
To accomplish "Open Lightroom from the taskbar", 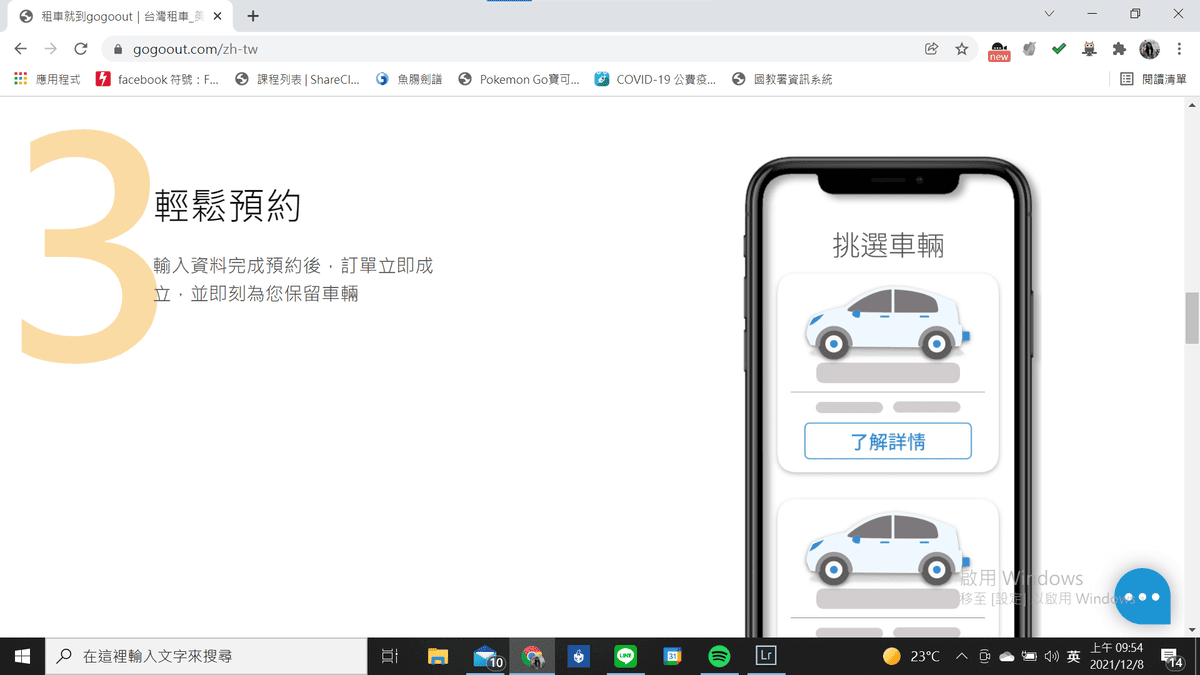I will tap(765, 656).
